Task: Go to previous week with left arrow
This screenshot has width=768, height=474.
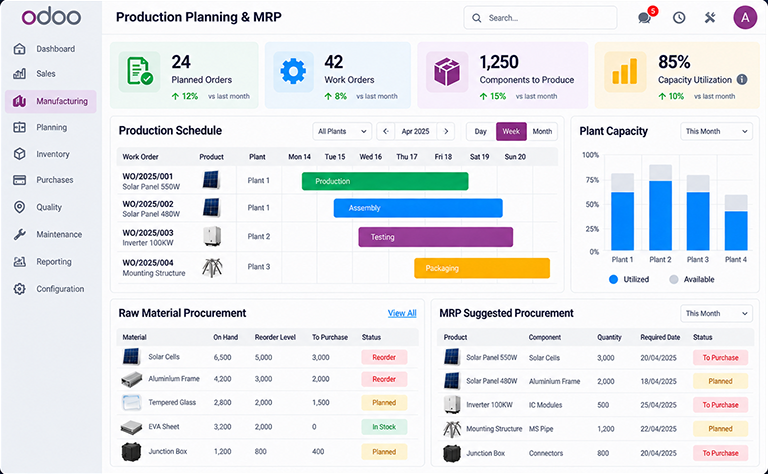Action: pos(385,131)
